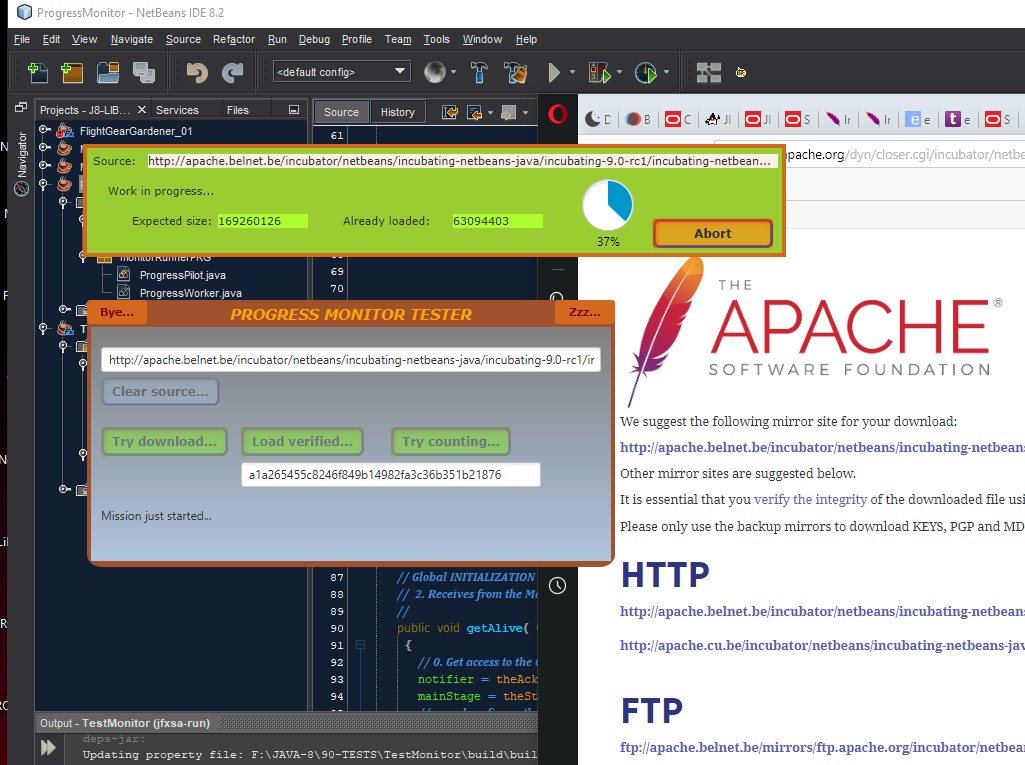
Task: Click the Undo arrow in toolbar
Action: [197, 72]
